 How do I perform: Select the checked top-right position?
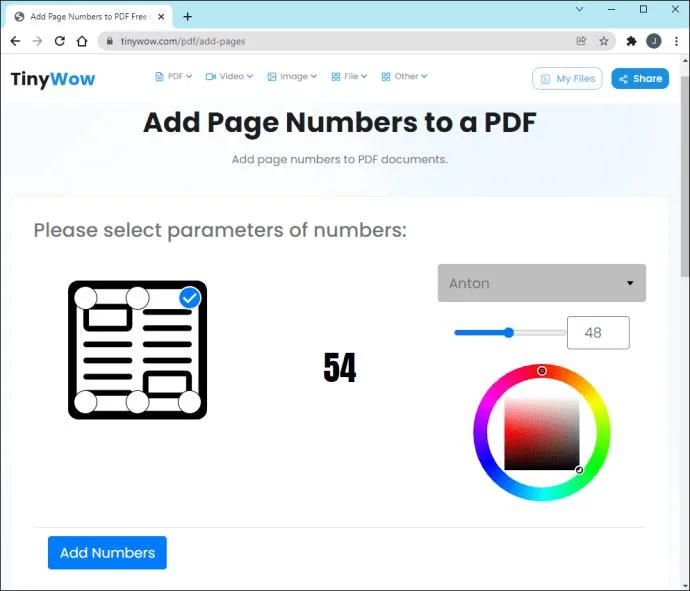click(x=190, y=298)
